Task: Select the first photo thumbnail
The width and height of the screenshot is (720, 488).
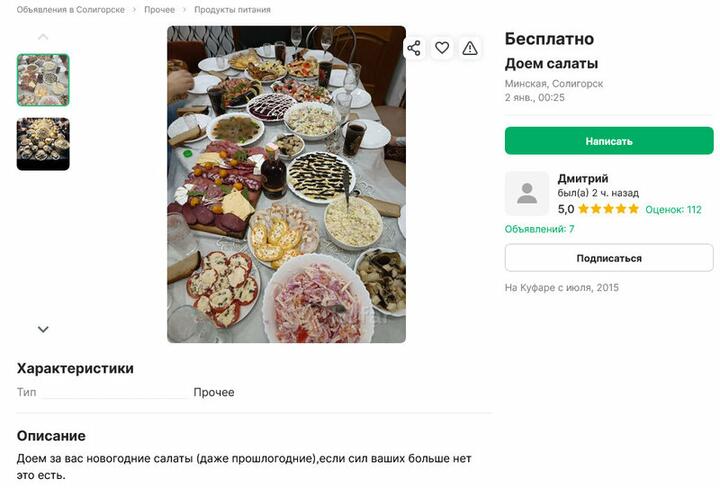Action: [43, 80]
